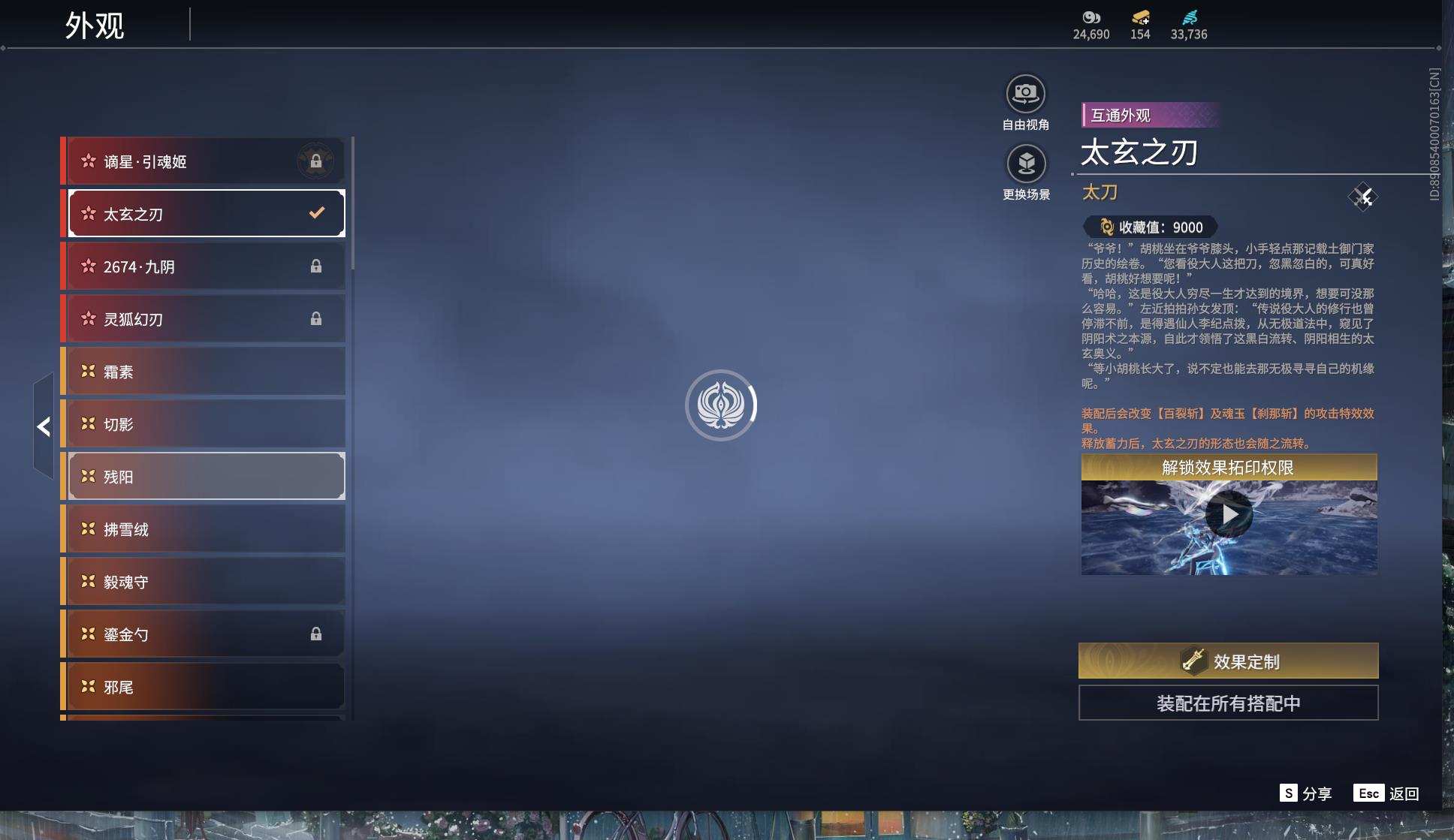Click Esc 返回 to go back
The width and height of the screenshot is (1454, 840).
(x=1386, y=793)
